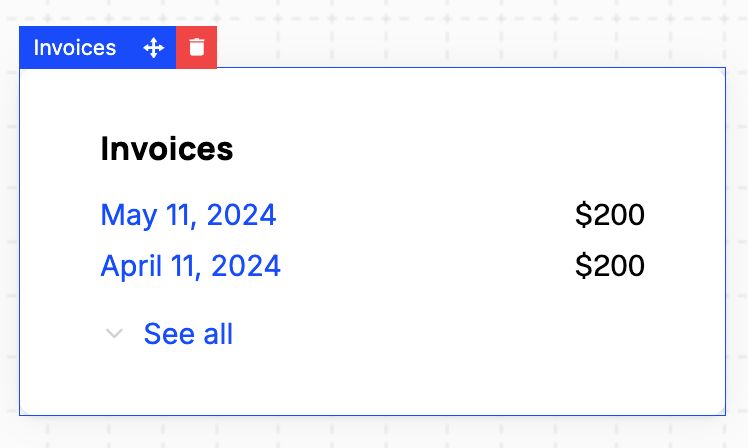Select the blue Invoices block label
748x448 pixels.
coord(75,48)
